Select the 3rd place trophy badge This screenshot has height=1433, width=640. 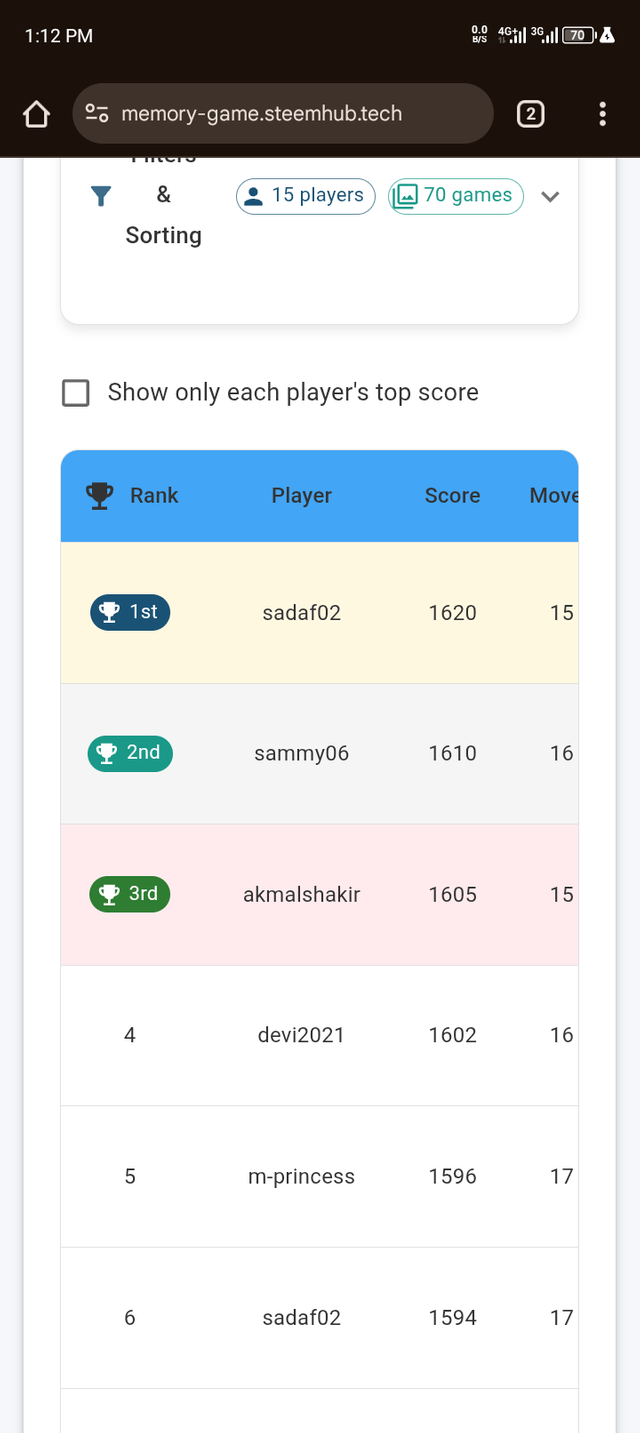tap(130, 894)
